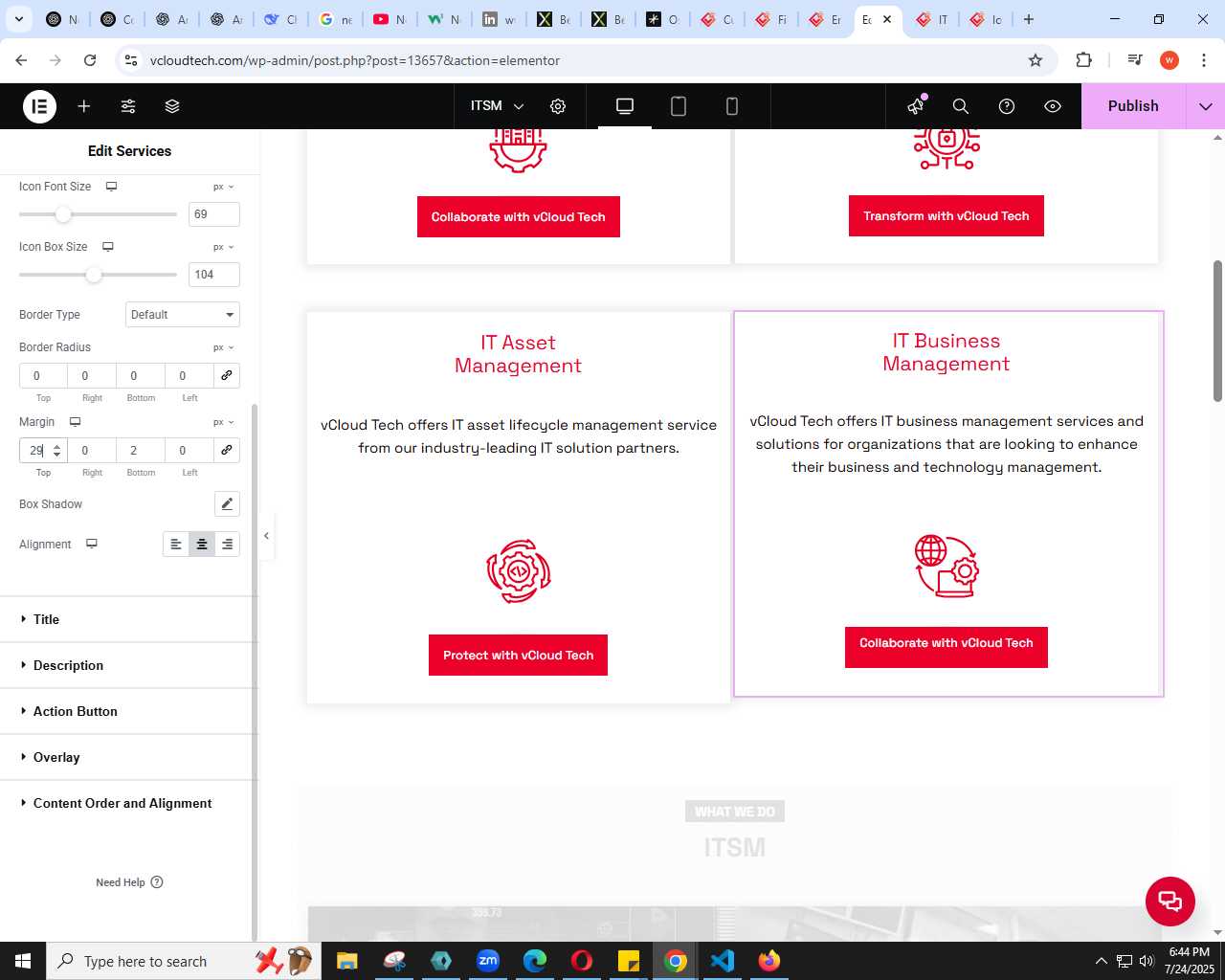Viewport: 1225px width, 980px height.
Task: Toggle responsive icon beside Icon Font Size
Action: (111, 187)
